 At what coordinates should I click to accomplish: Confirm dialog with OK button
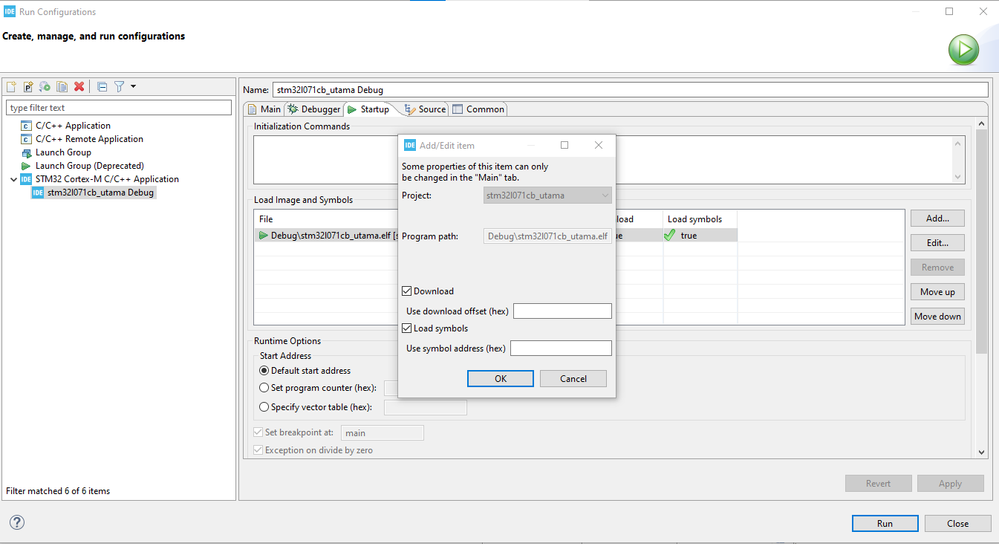click(x=500, y=378)
